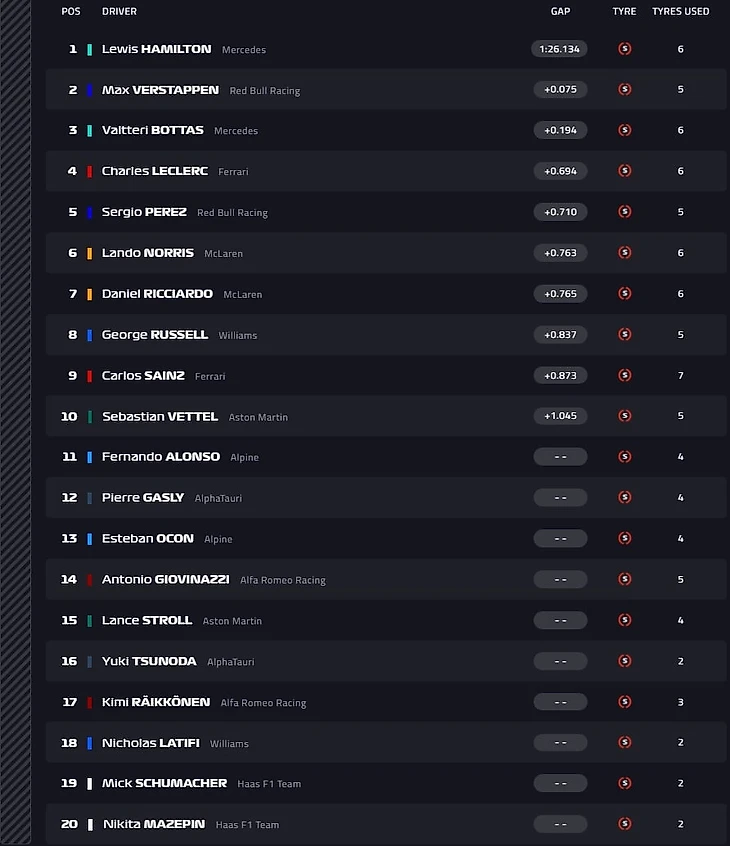
Task: Click the DRIVER column header
Action: [x=119, y=12]
